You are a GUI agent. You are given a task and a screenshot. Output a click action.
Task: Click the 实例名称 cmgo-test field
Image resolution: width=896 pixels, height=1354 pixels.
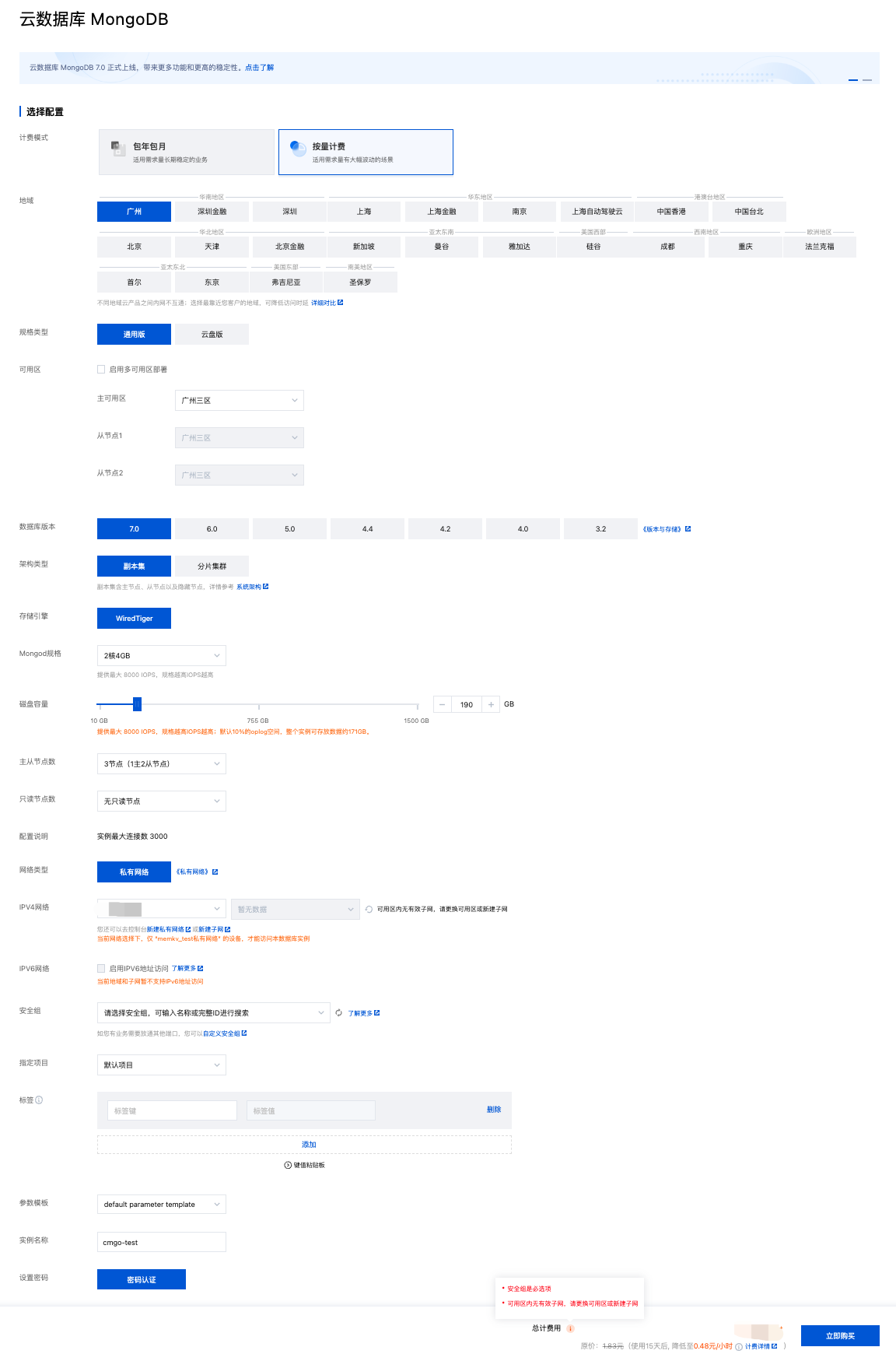(162, 1242)
